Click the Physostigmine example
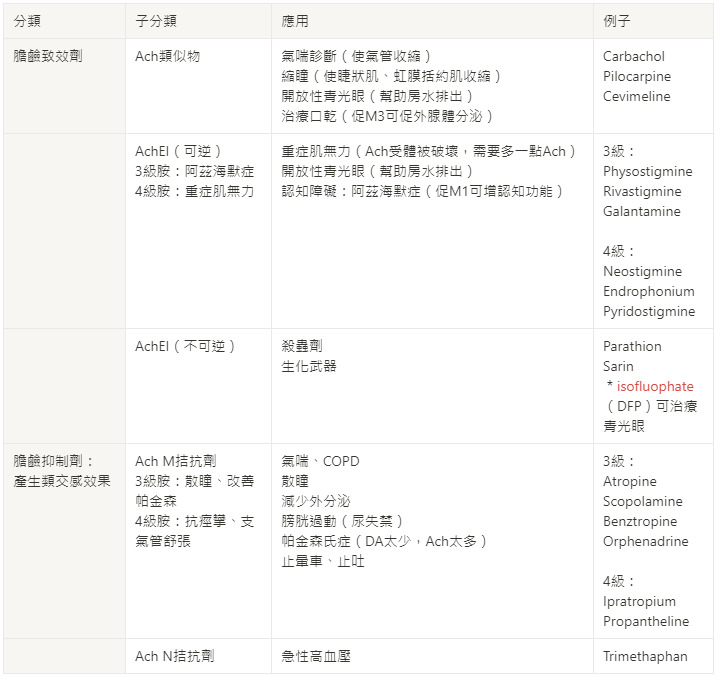 click(x=648, y=171)
